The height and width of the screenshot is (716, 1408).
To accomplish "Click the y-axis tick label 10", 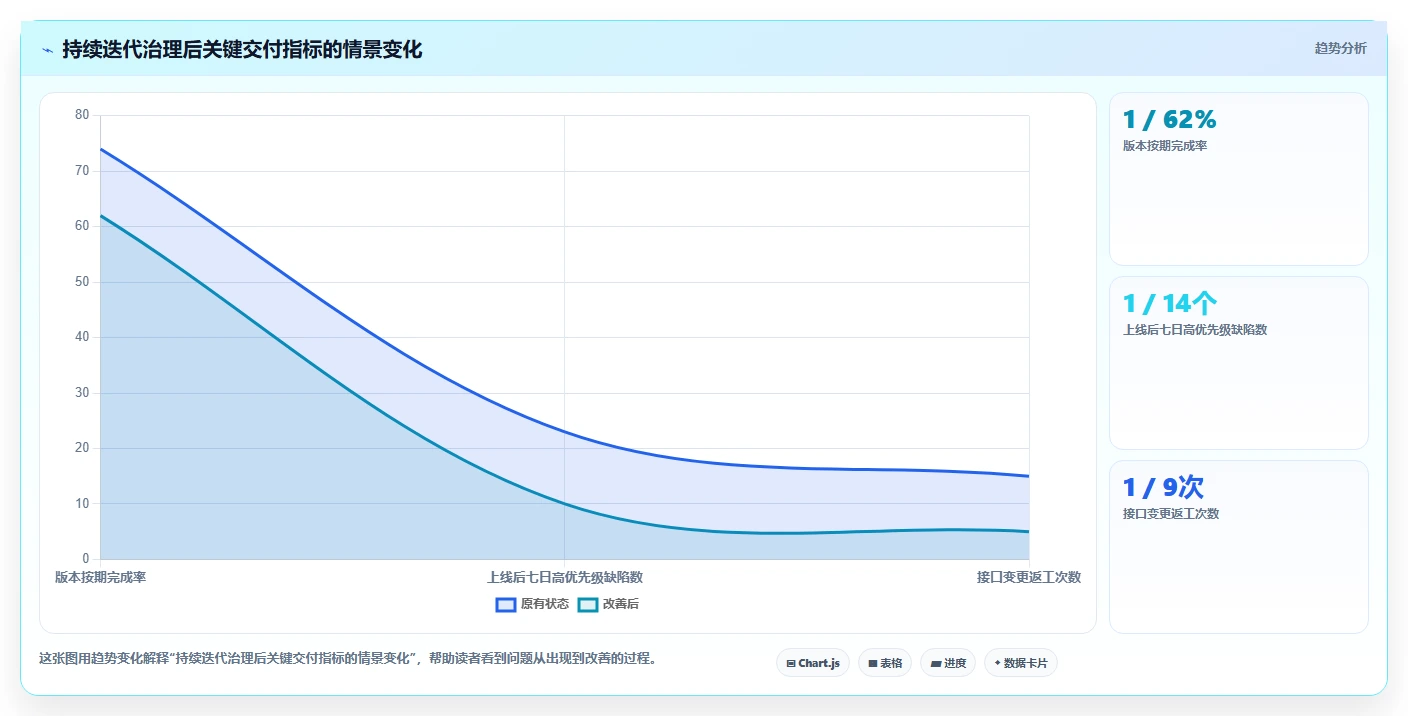I will point(82,504).
